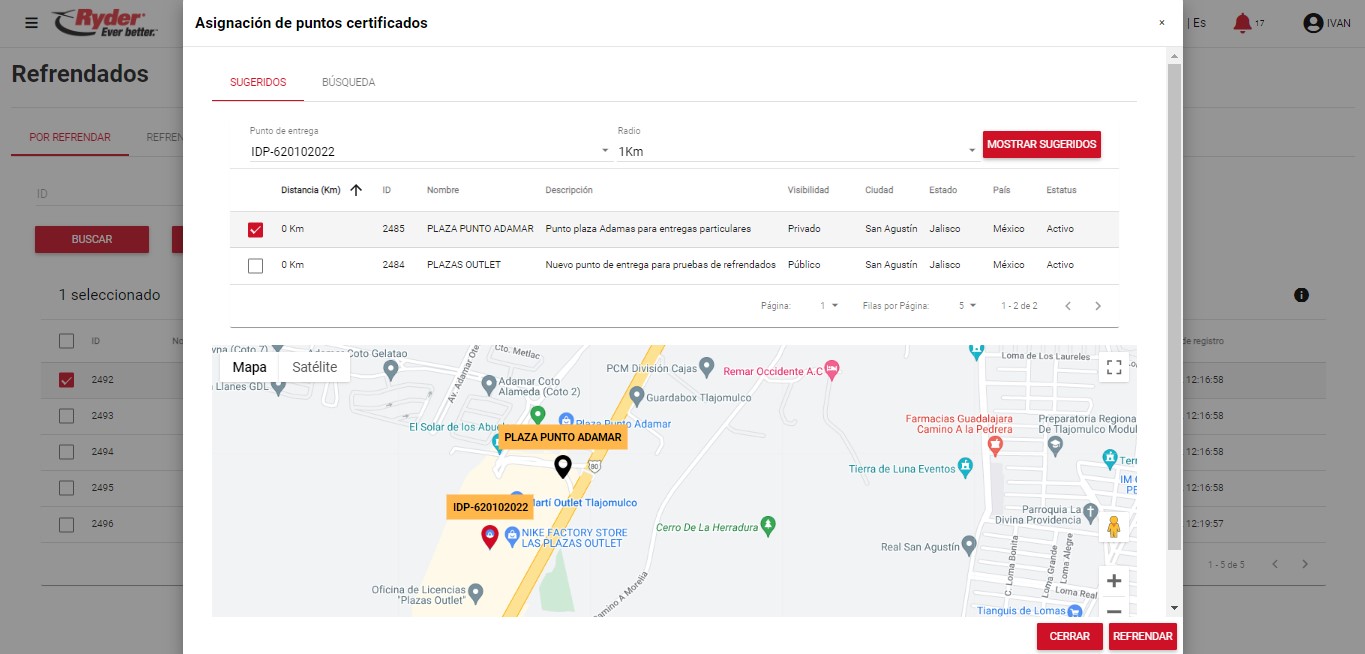Click the REFRENDAR button
The height and width of the screenshot is (654, 1365).
tap(1142, 637)
